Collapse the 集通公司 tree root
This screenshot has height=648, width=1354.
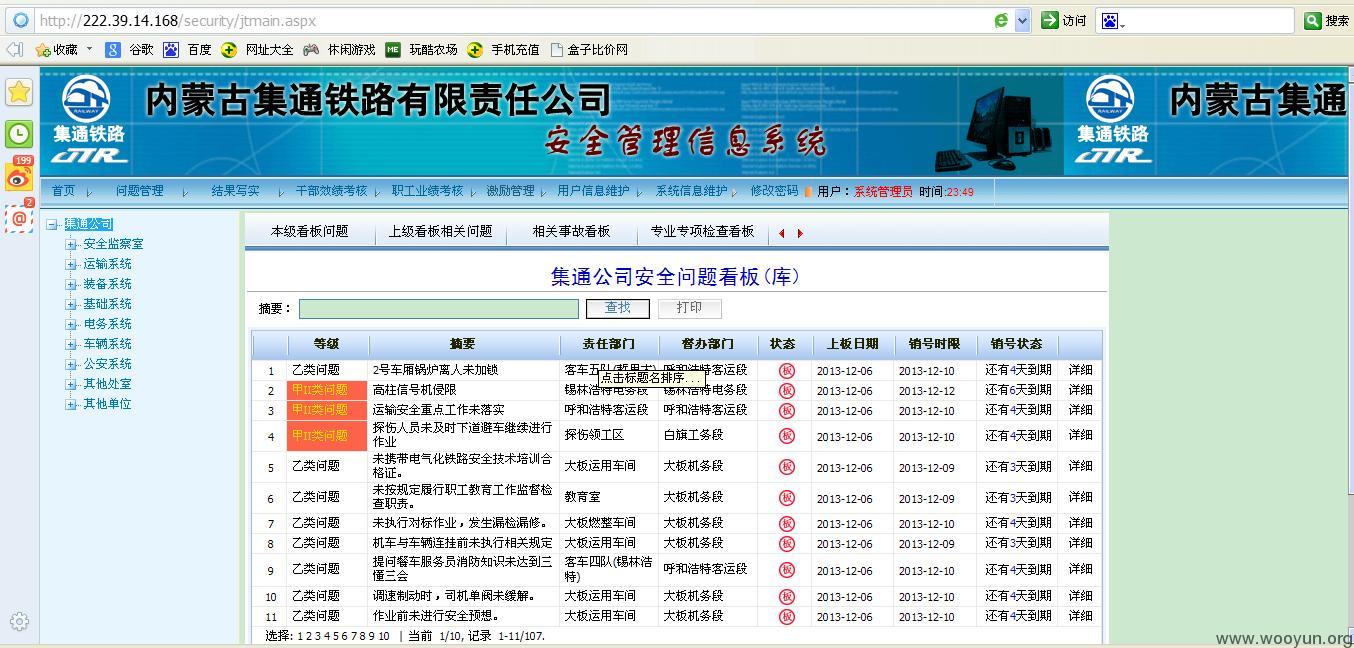coord(51,225)
